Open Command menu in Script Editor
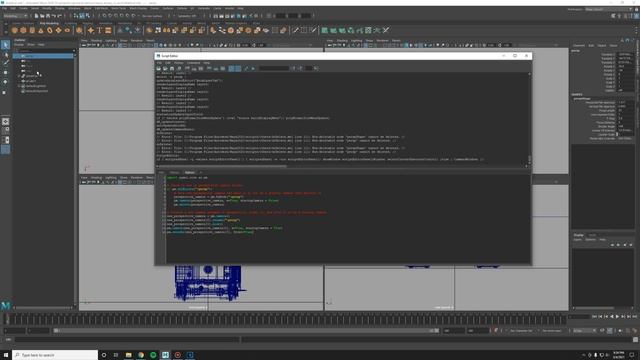Image resolution: width=640 pixels, height=360 pixels. (193, 63)
